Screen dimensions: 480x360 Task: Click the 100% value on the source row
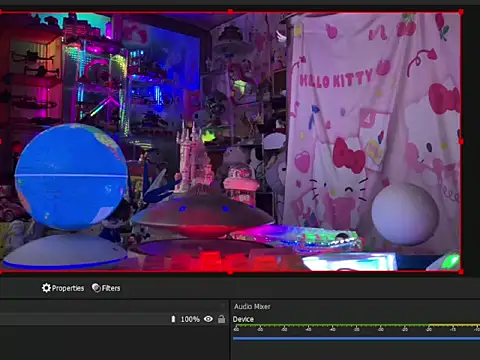pyautogui.click(x=190, y=319)
